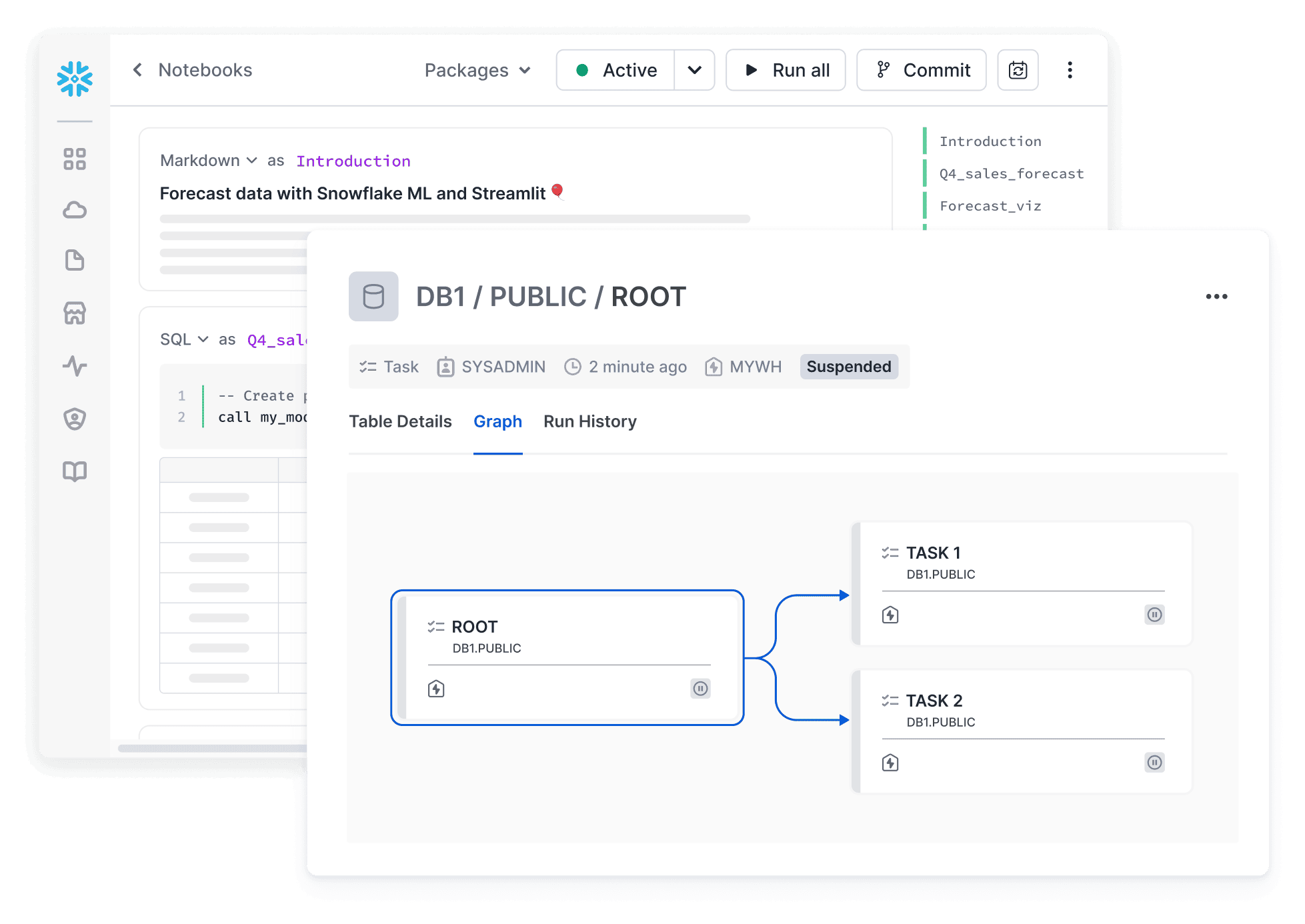Viewport: 1305px width, 924px height.
Task: Click the Snowflake logo icon
Action: tap(75, 79)
